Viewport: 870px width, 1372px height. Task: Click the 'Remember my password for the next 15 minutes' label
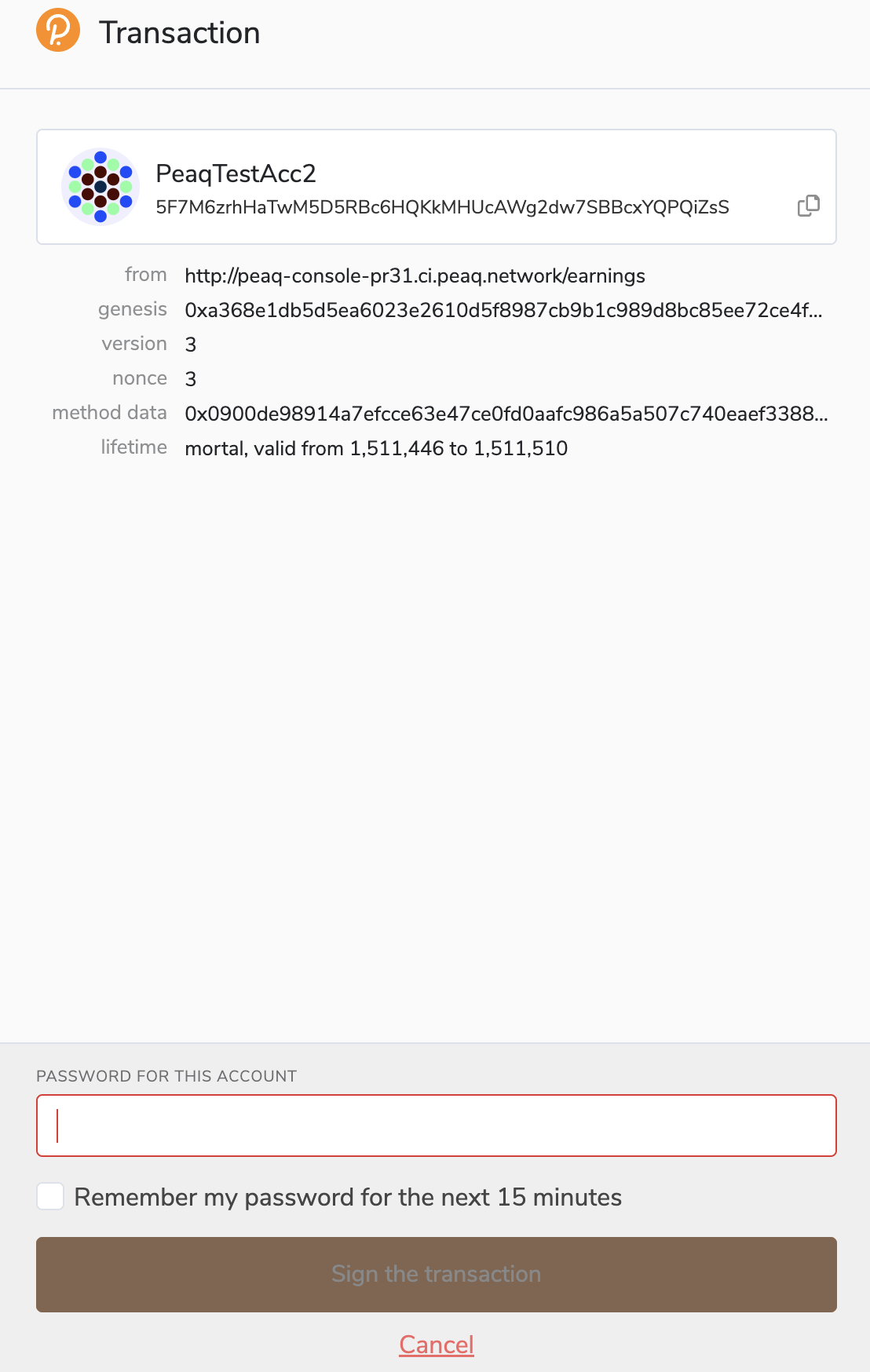348,1197
